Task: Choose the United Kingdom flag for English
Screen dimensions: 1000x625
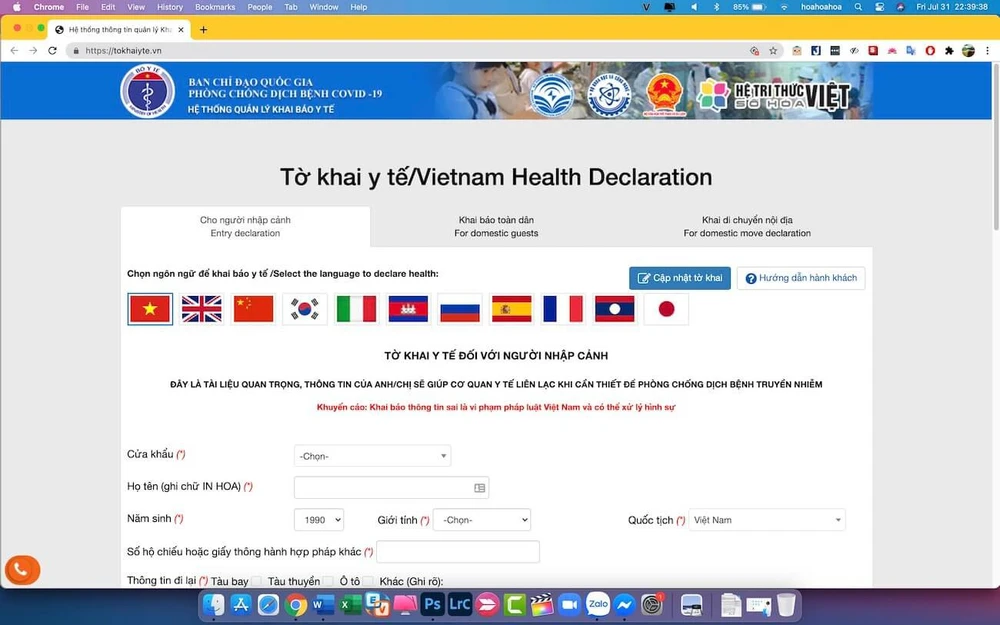Action: (x=202, y=309)
